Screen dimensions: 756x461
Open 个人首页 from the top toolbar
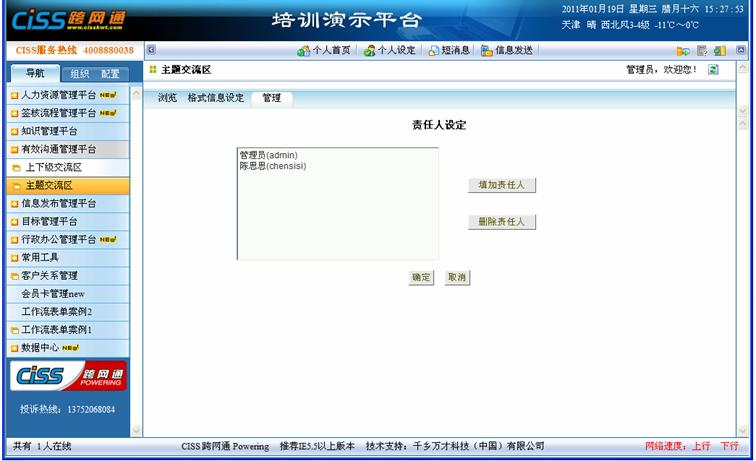pyautogui.click(x=324, y=50)
